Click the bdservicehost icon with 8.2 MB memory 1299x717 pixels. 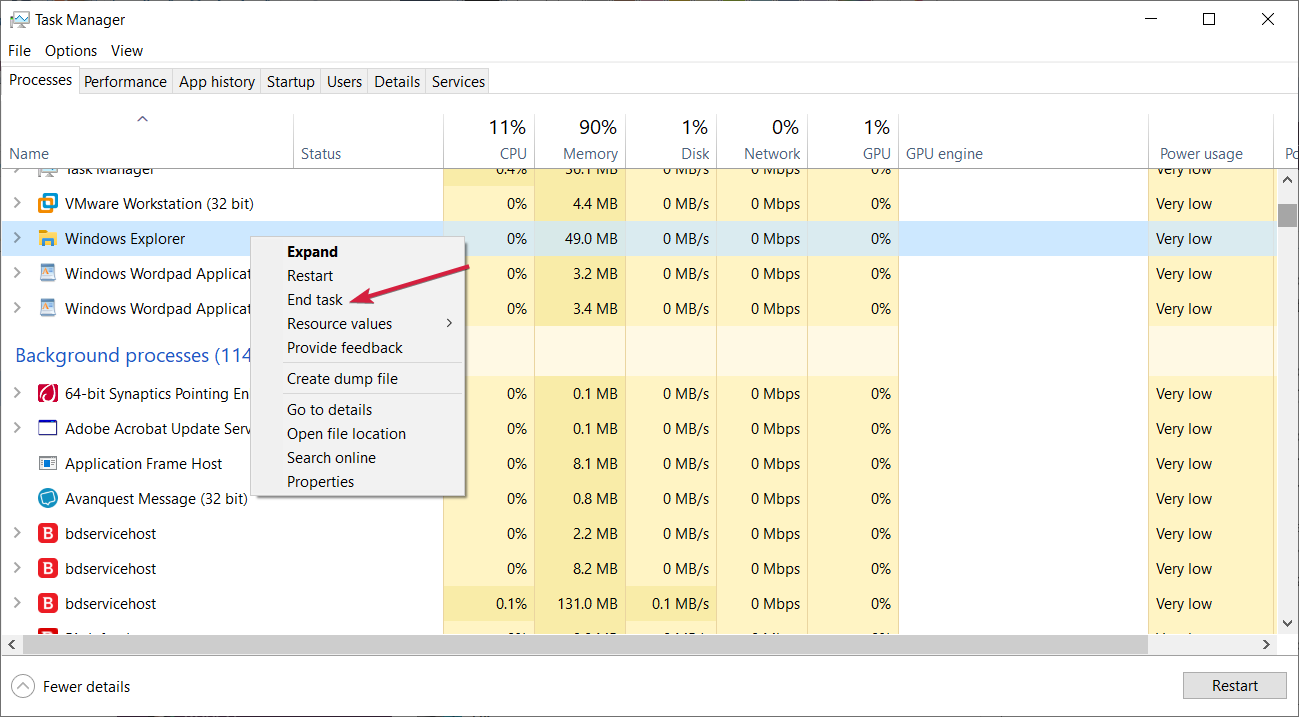[47, 569]
